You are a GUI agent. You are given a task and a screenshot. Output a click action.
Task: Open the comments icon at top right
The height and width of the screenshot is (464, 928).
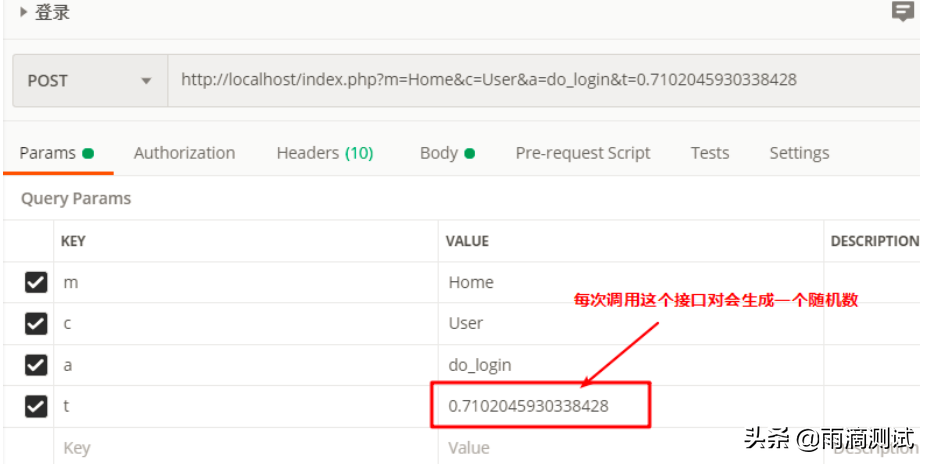pyautogui.click(x=903, y=12)
